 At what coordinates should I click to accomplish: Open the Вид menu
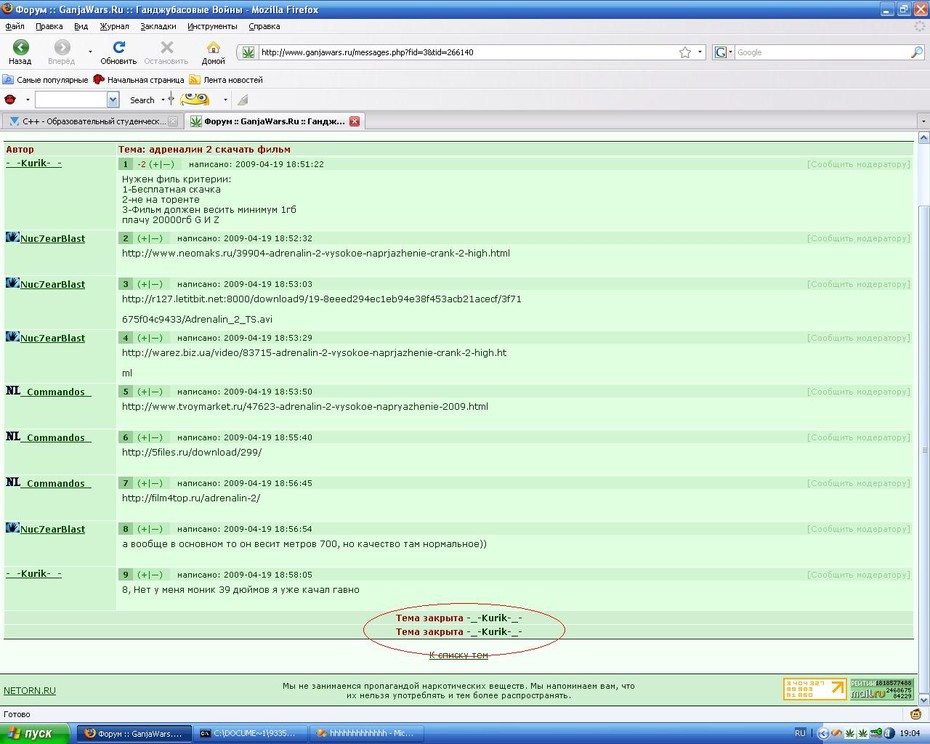[x=81, y=26]
